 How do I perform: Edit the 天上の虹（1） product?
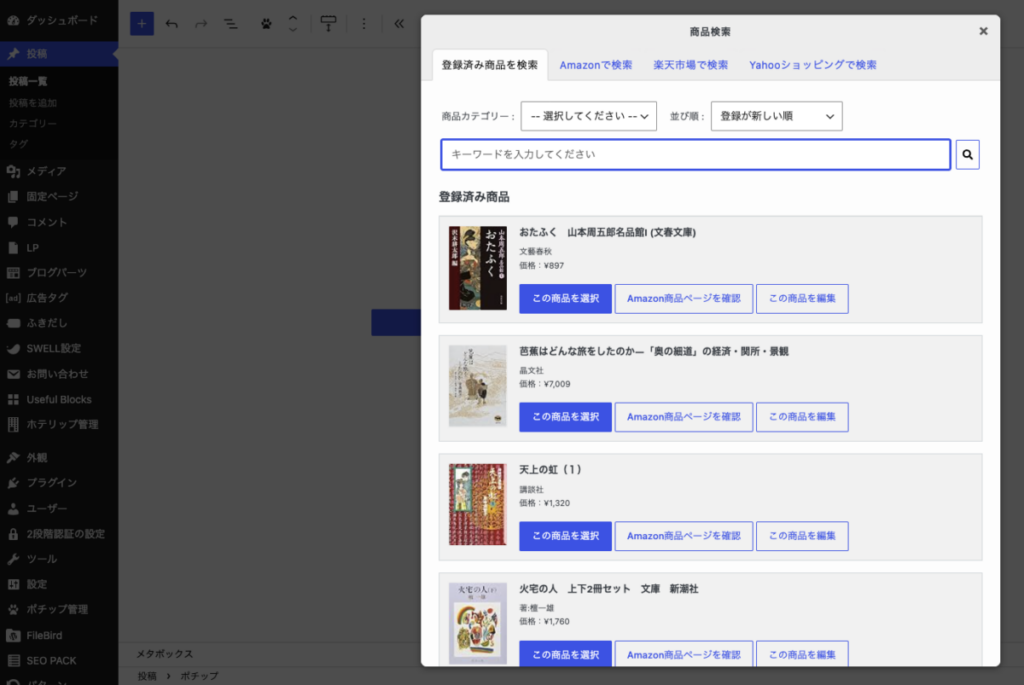[x=802, y=536]
